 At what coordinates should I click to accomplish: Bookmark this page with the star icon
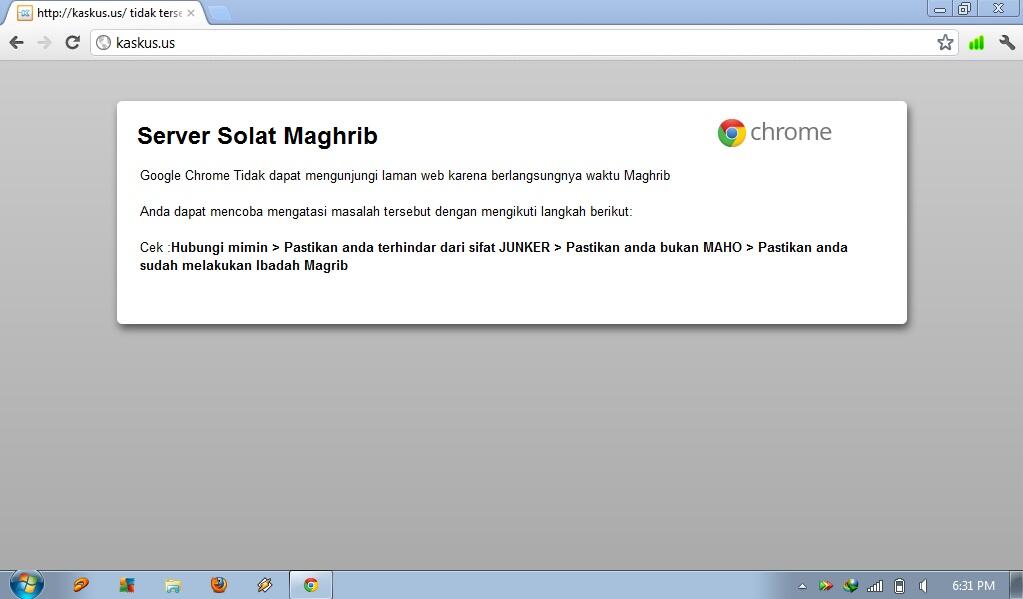click(x=945, y=43)
